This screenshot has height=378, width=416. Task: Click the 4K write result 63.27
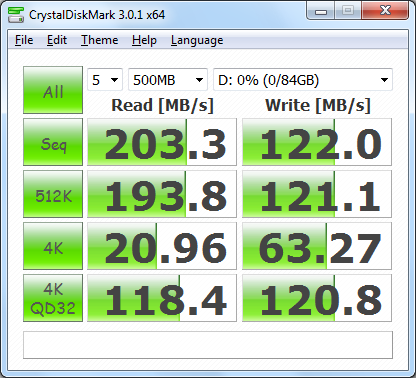point(317,246)
